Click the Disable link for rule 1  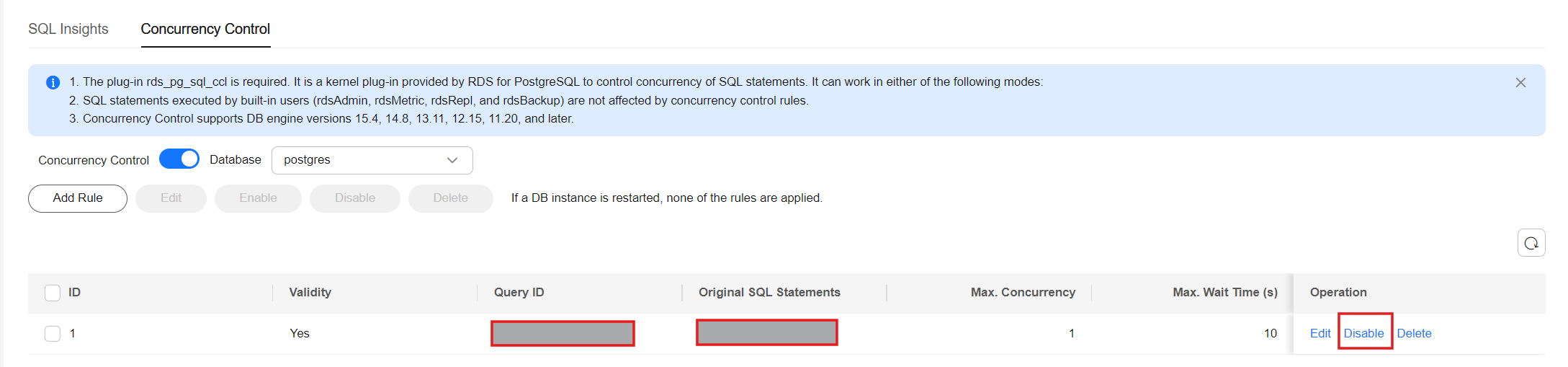[x=1363, y=334]
